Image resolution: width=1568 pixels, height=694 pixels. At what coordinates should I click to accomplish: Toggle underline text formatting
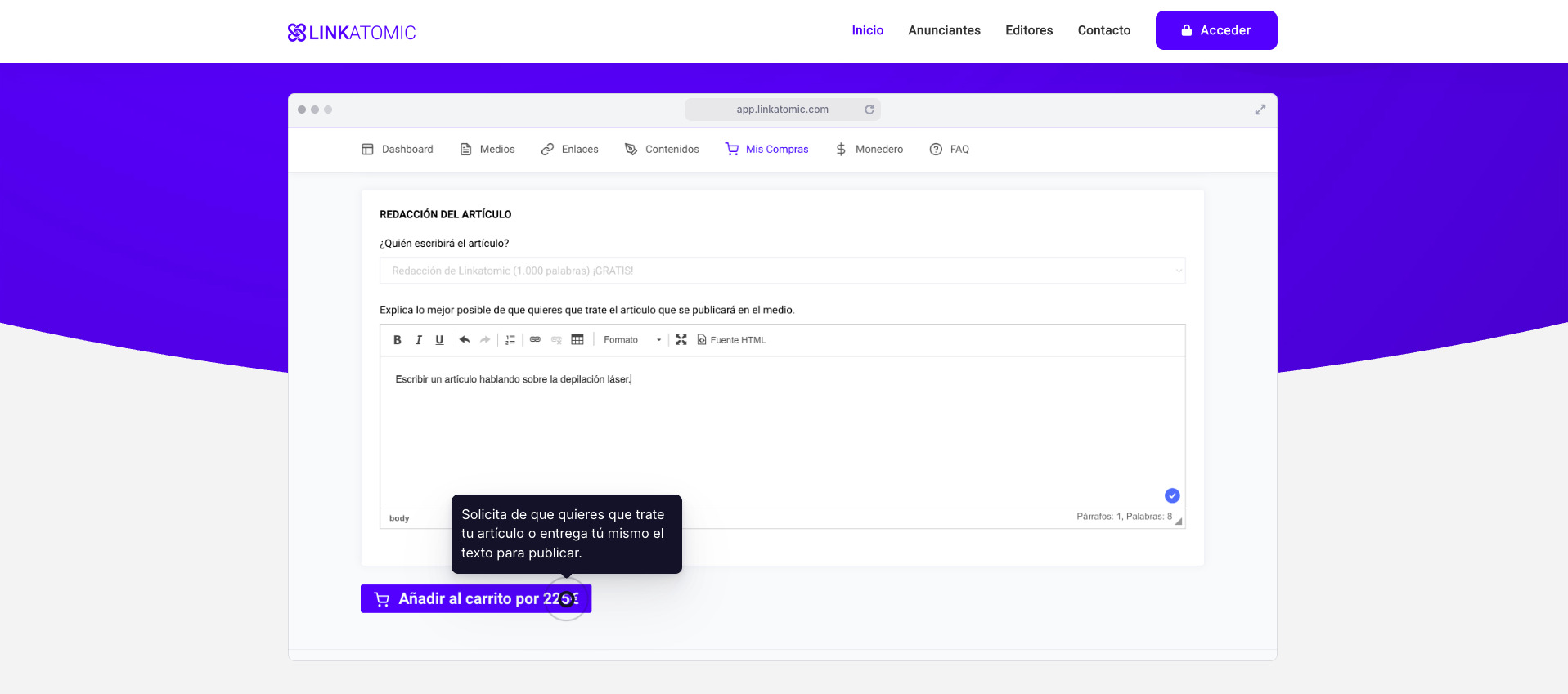point(439,340)
